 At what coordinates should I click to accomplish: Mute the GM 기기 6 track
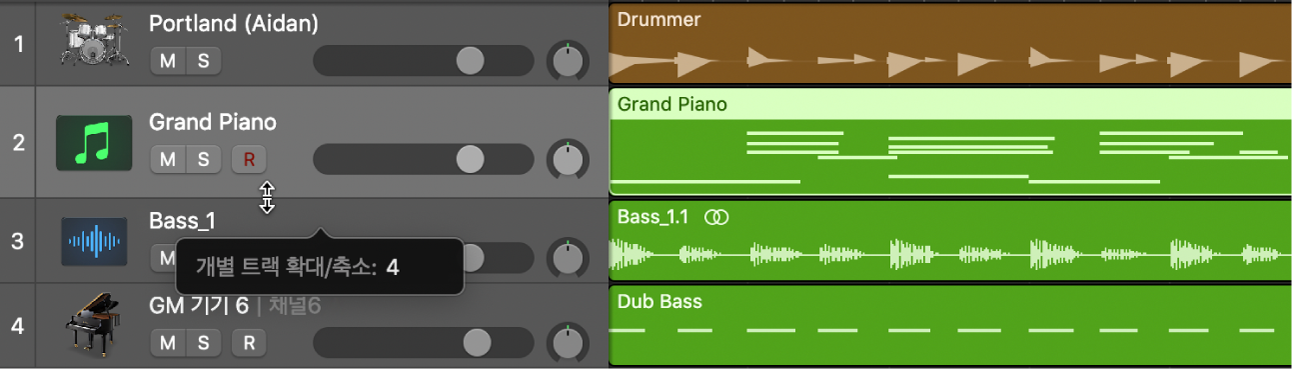pos(168,343)
